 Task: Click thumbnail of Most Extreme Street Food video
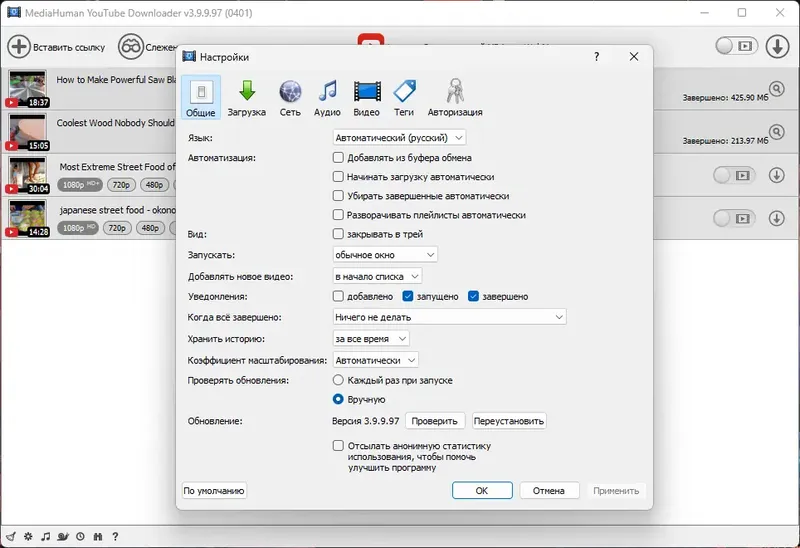click(28, 175)
